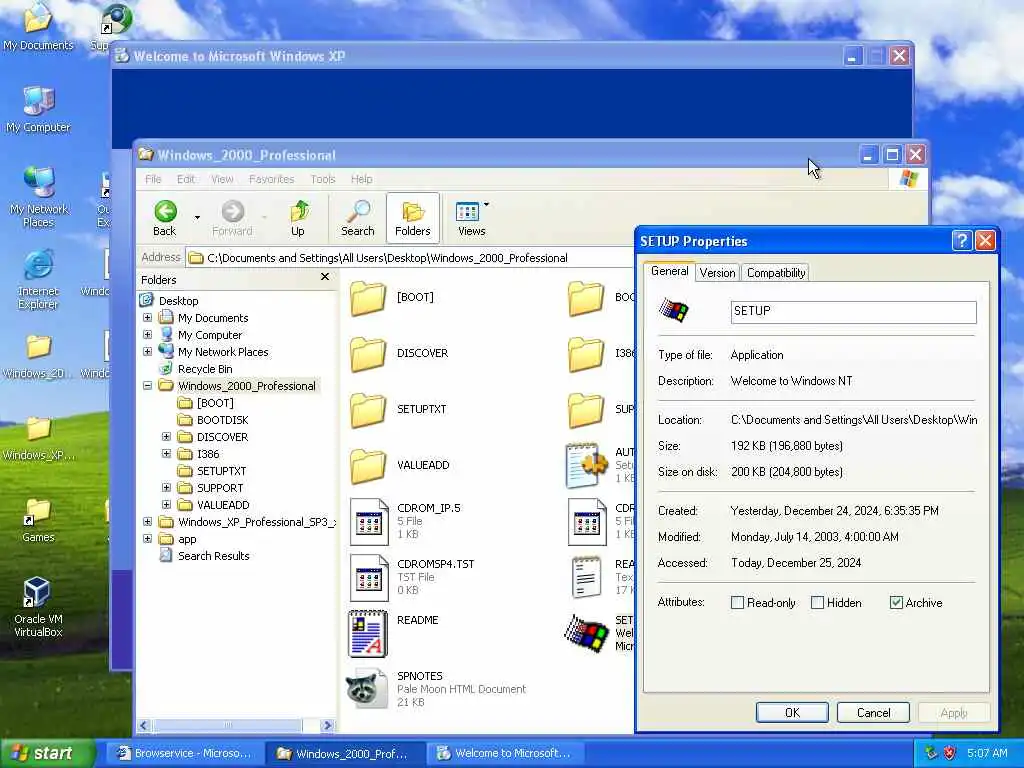
Task: Open the Tools menu
Action: coord(323,179)
